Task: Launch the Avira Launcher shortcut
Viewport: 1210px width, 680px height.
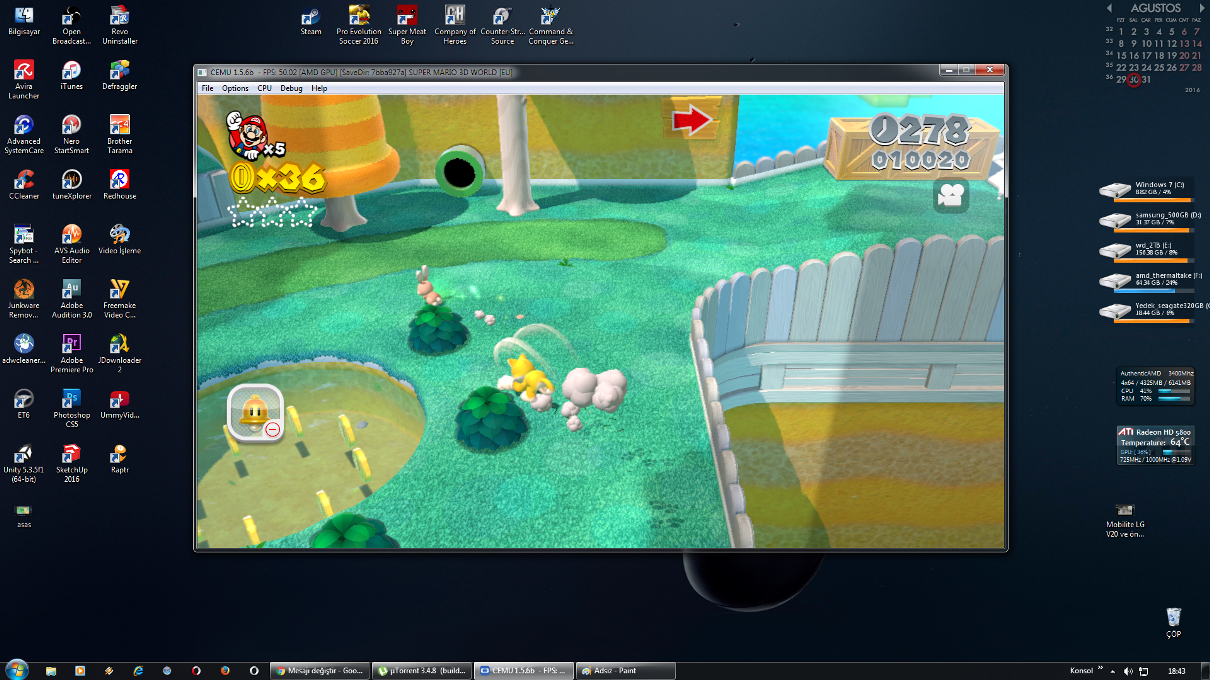Action: 24,80
